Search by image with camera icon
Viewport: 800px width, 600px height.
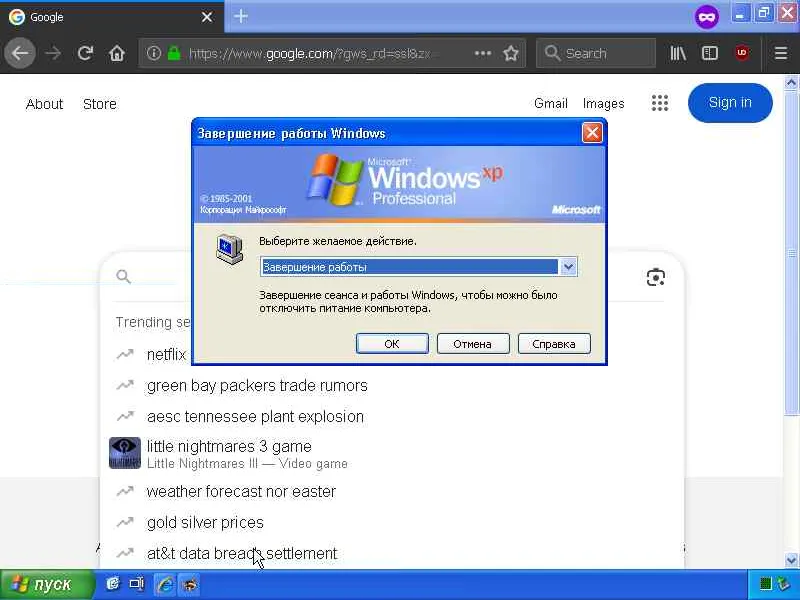[656, 277]
